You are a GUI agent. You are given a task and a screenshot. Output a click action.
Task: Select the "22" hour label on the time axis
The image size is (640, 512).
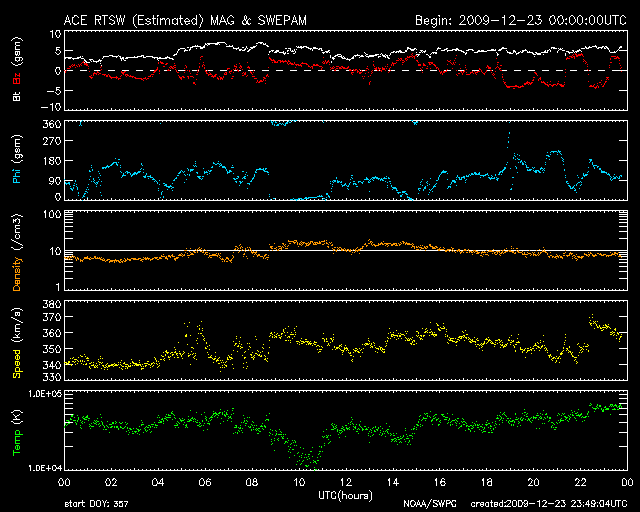coord(580,482)
